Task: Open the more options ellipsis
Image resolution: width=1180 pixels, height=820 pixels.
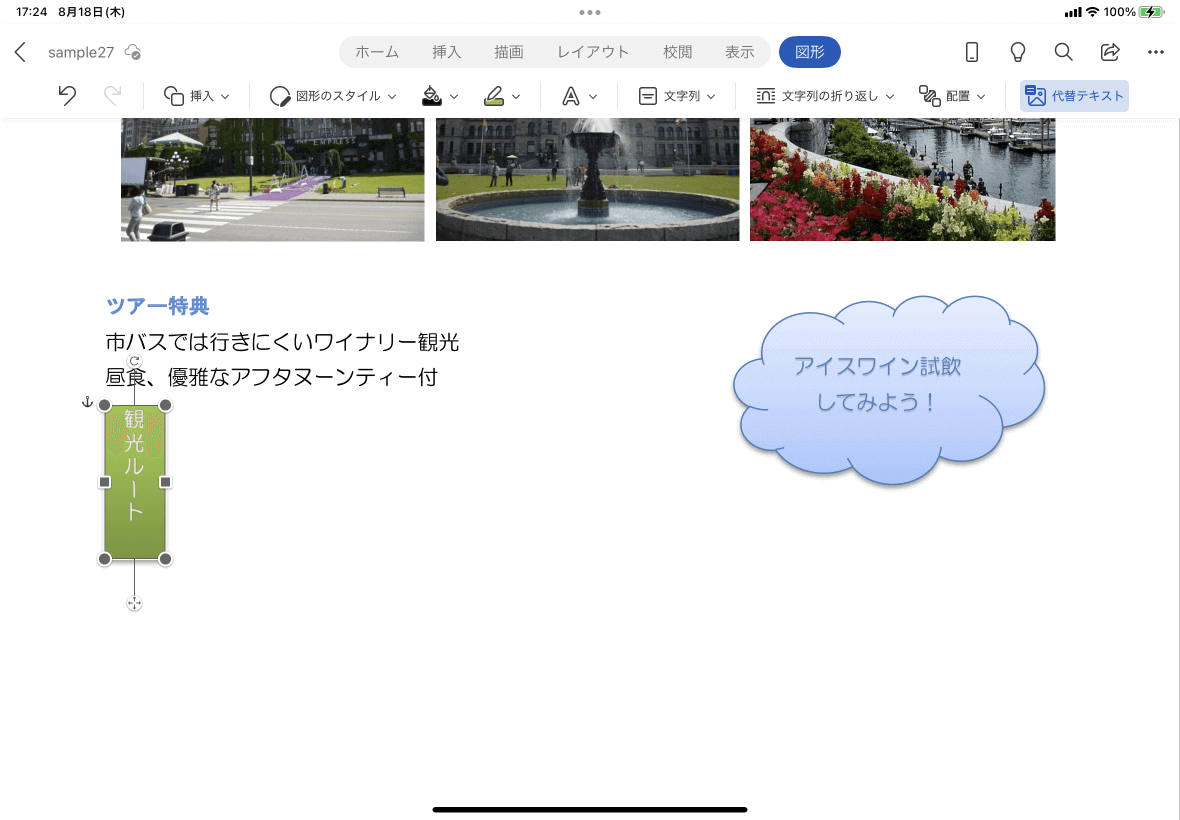Action: click(1156, 52)
